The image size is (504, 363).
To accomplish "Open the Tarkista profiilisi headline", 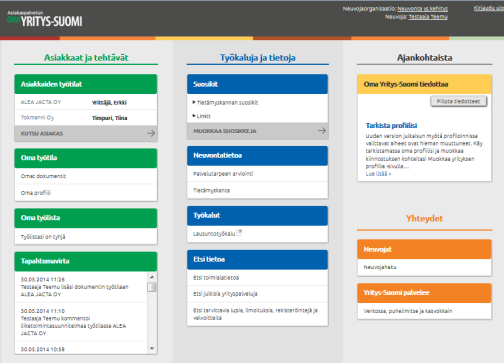I will (x=391, y=125).
